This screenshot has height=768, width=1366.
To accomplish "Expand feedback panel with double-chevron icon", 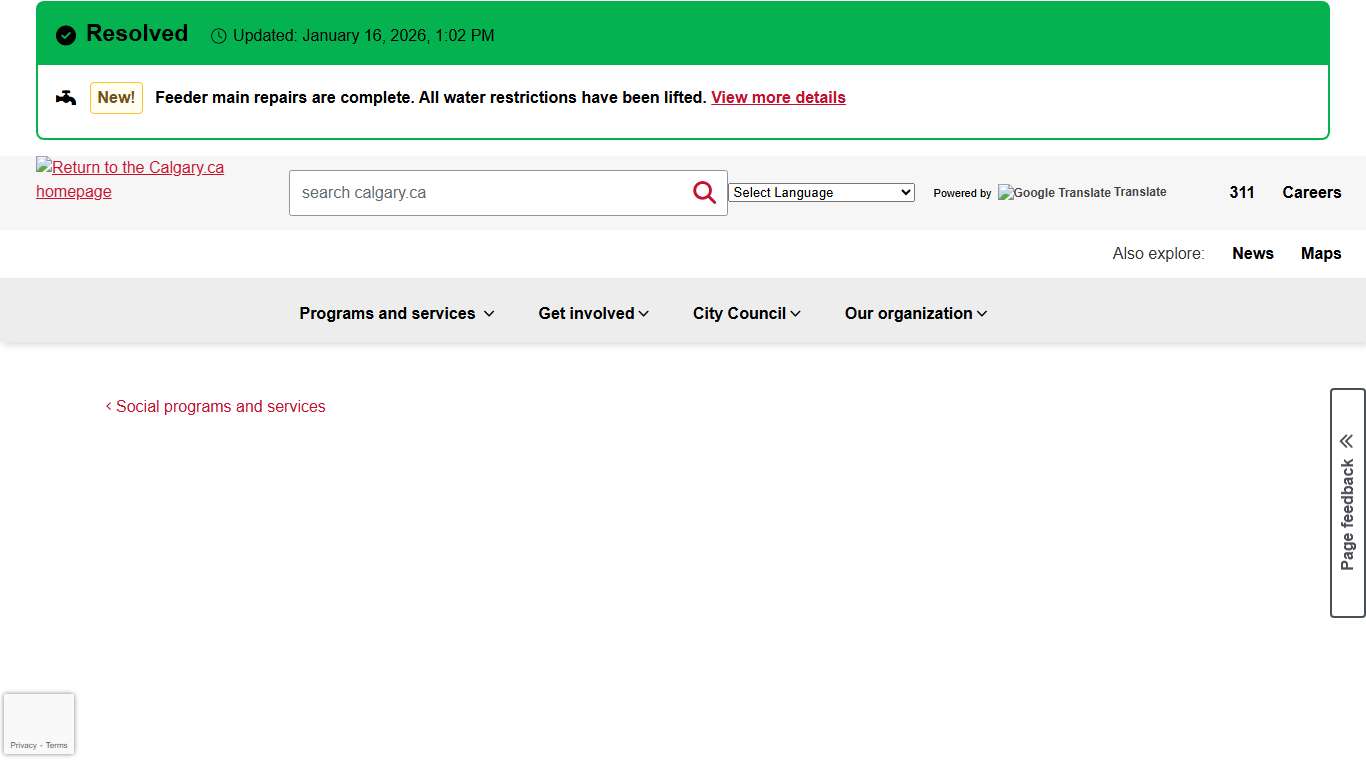I will point(1347,441).
